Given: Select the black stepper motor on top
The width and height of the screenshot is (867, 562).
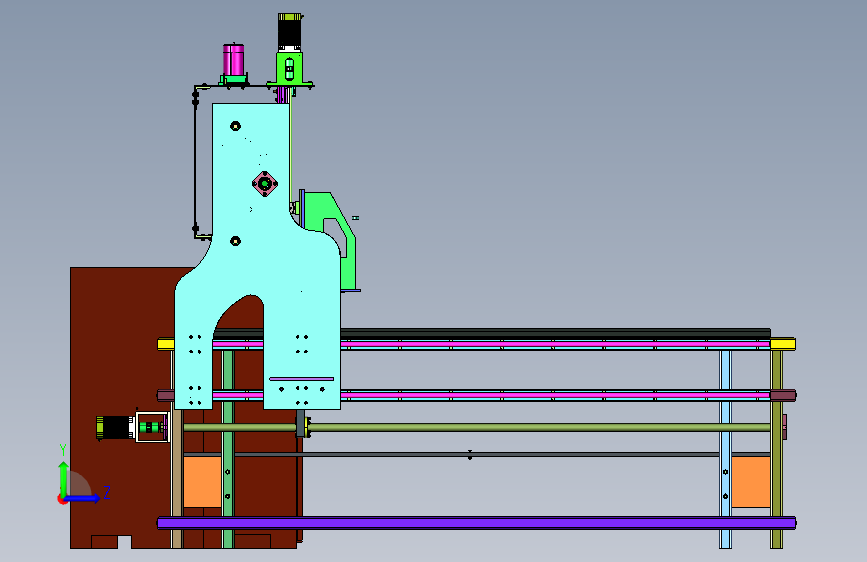Looking at the screenshot, I should [289, 32].
